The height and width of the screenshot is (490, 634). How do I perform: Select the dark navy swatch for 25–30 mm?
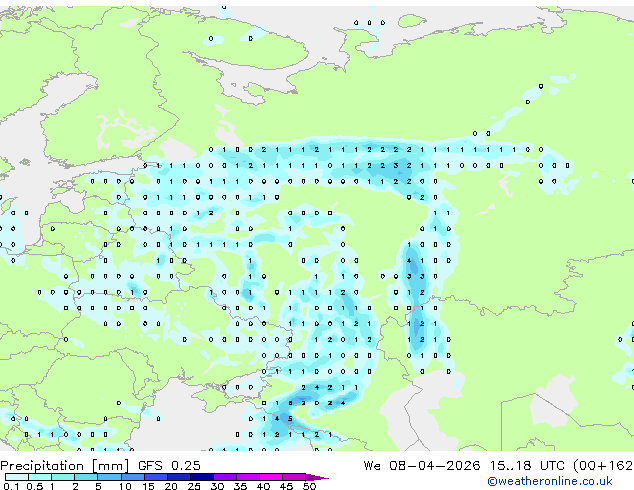click(x=201, y=477)
